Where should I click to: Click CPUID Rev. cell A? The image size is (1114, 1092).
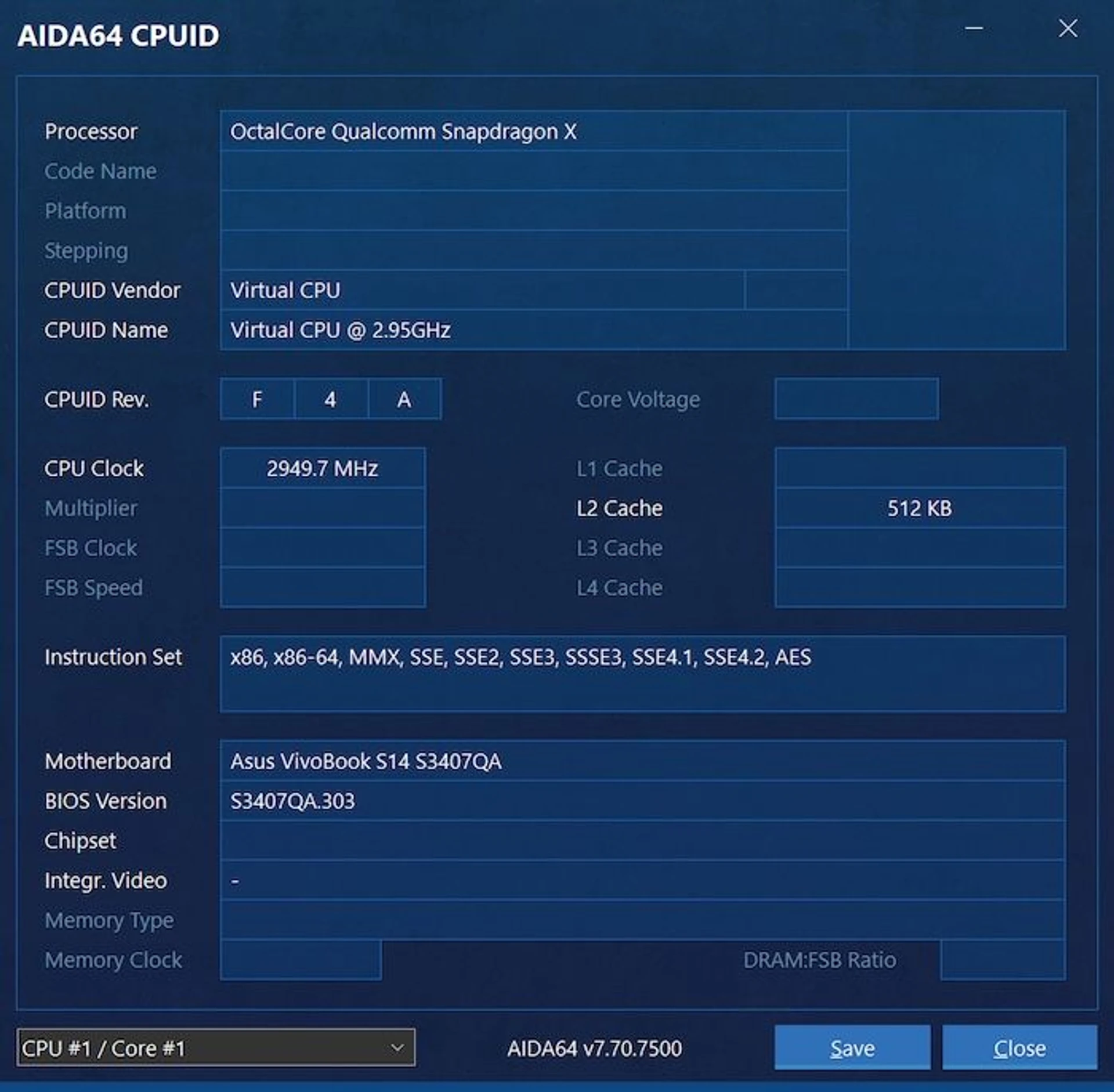404,399
